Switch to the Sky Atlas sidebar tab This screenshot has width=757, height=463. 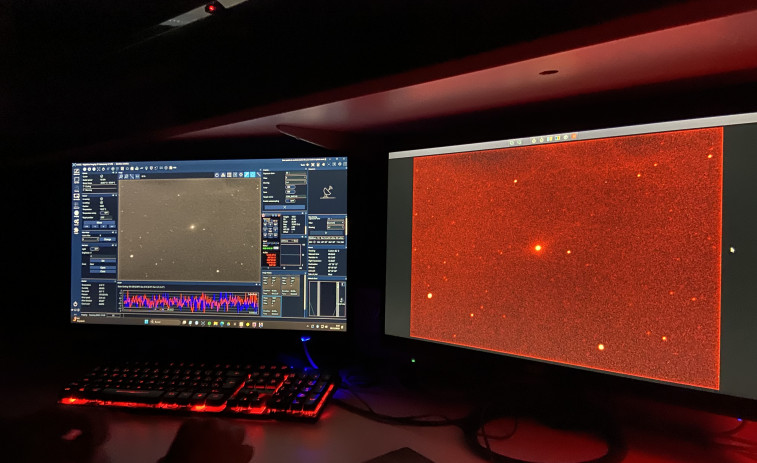tap(76, 182)
